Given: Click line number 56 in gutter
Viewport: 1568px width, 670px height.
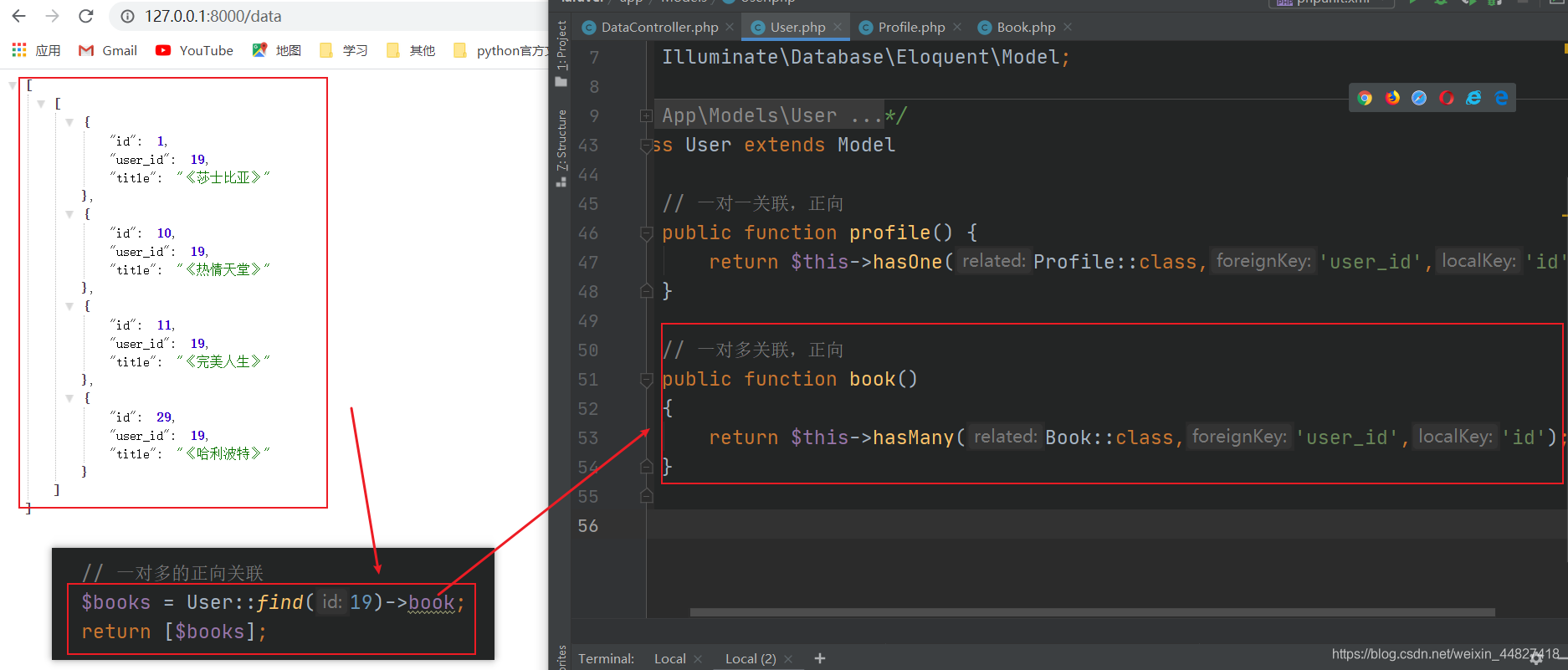Looking at the screenshot, I should click(x=588, y=526).
